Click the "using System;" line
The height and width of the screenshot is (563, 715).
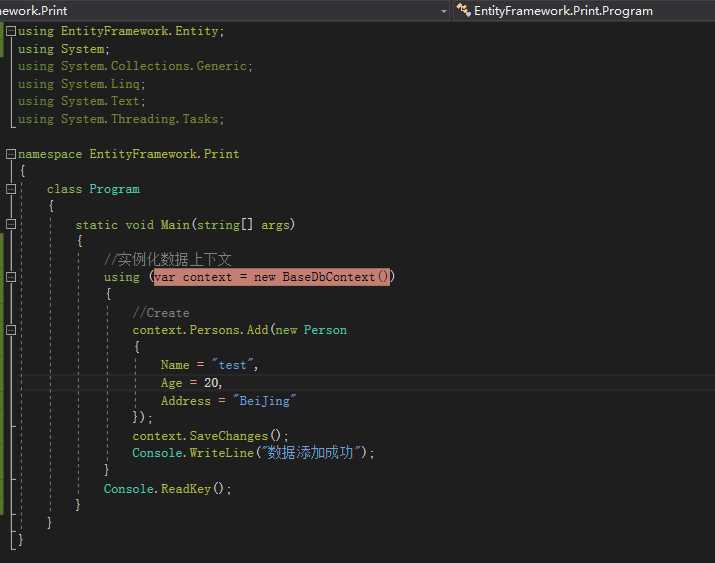coord(64,49)
